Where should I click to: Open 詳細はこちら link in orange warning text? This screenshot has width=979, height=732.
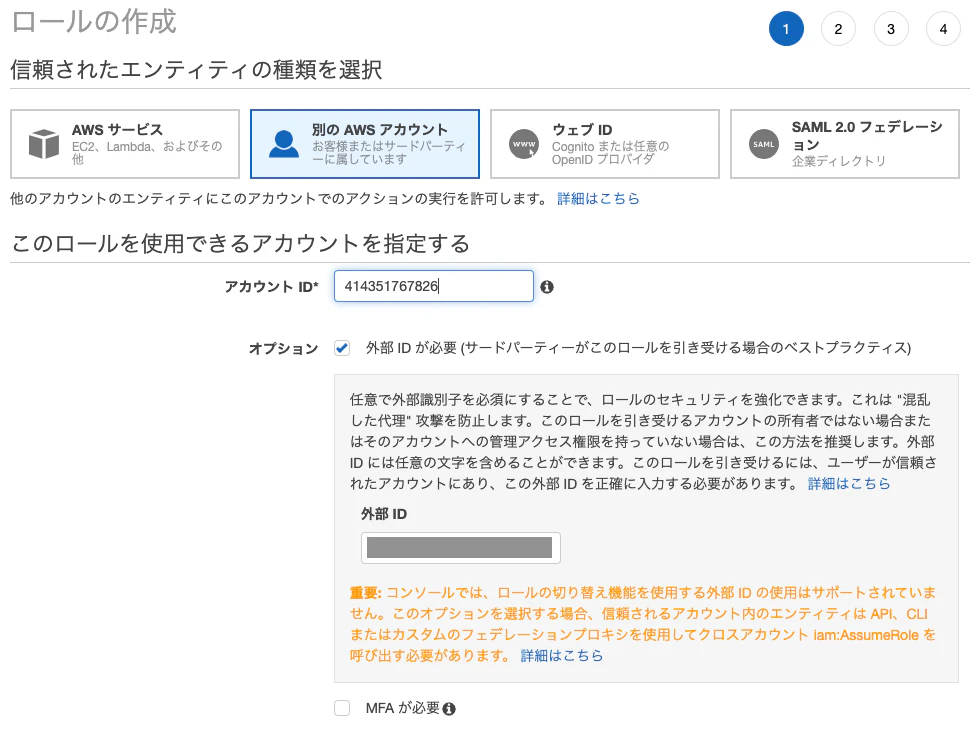pos(562,655)
